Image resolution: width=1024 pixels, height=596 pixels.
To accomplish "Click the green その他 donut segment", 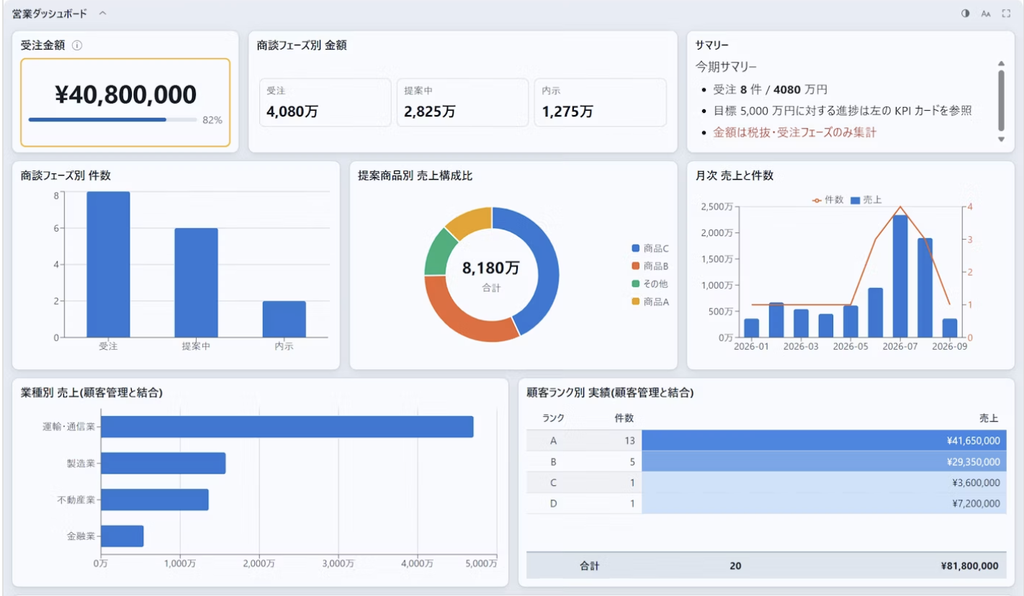I will coord(438,252).
